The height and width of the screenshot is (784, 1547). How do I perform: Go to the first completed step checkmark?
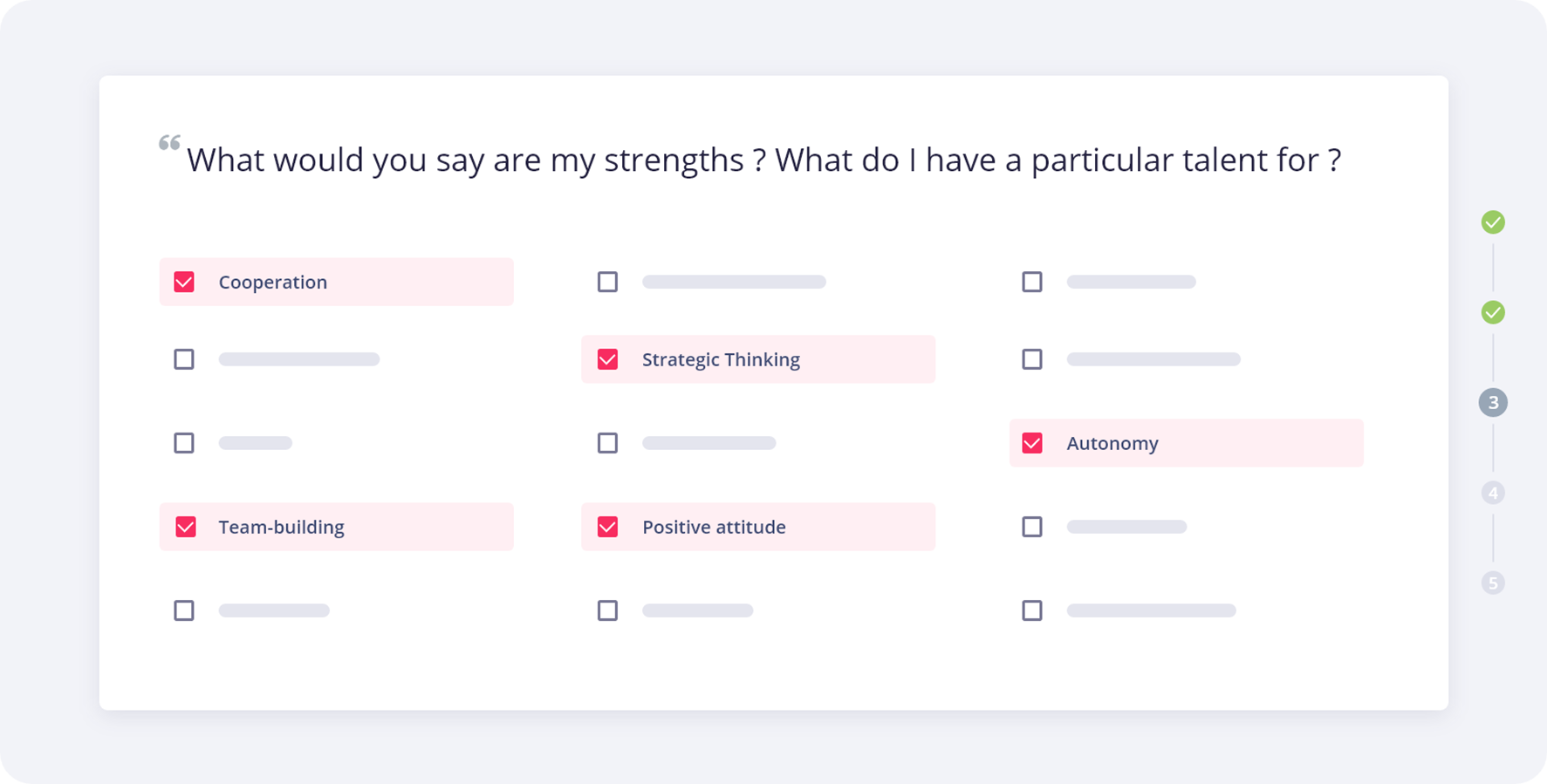1493,222
